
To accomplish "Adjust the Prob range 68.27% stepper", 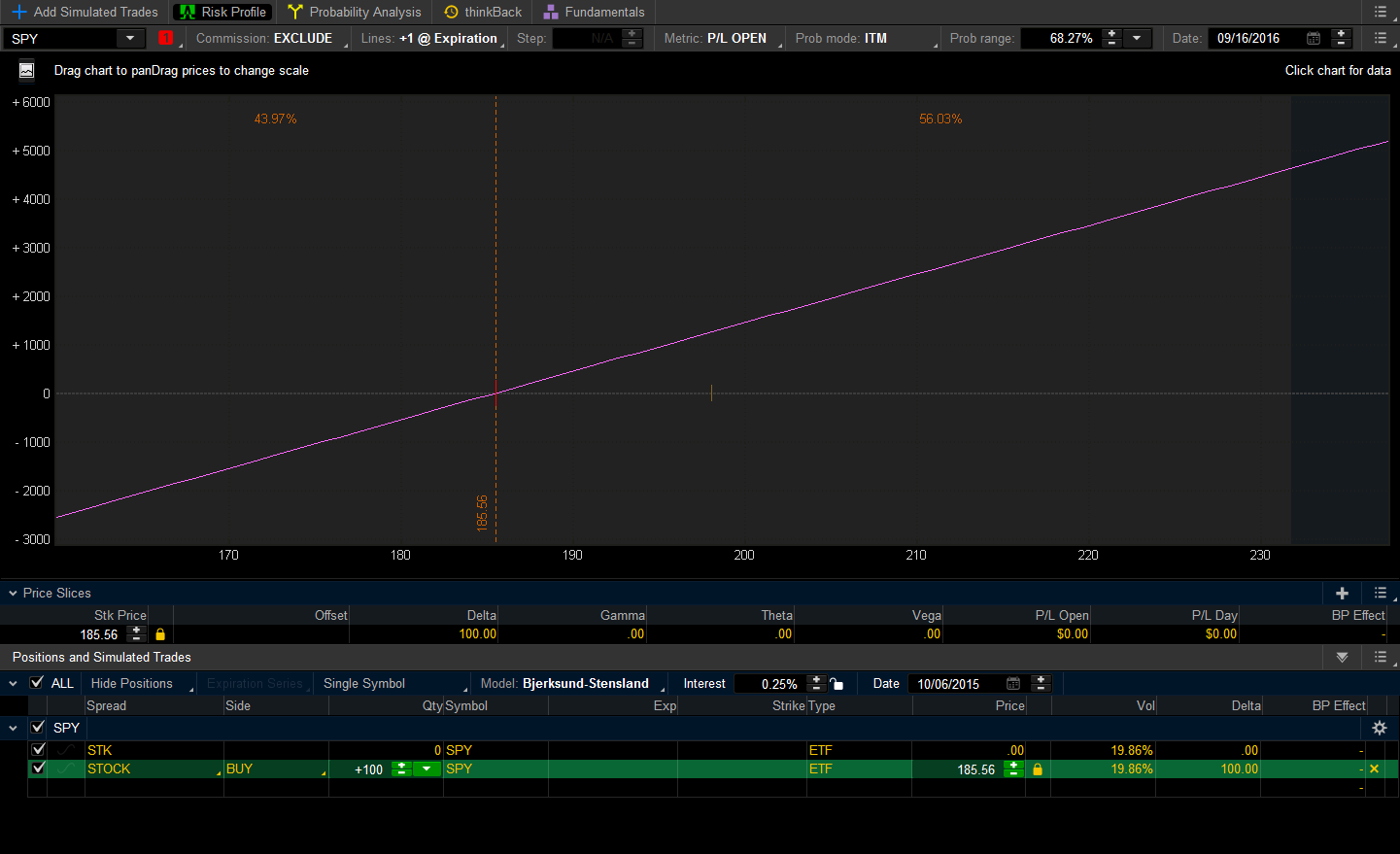I will pyautogui.click(x=1112, y=38).
